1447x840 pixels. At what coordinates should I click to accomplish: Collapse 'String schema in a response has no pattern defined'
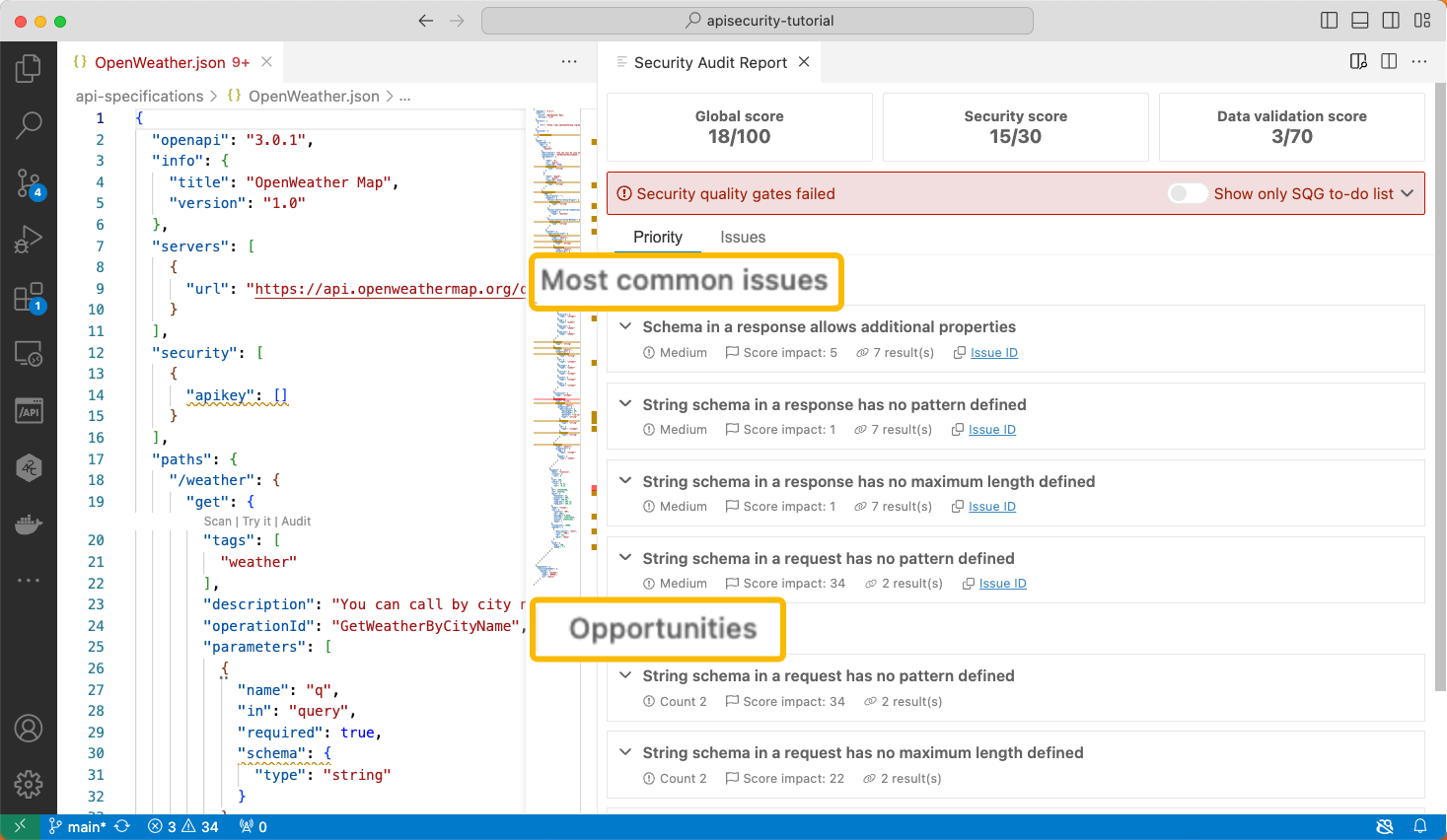(x=625, y=404)
